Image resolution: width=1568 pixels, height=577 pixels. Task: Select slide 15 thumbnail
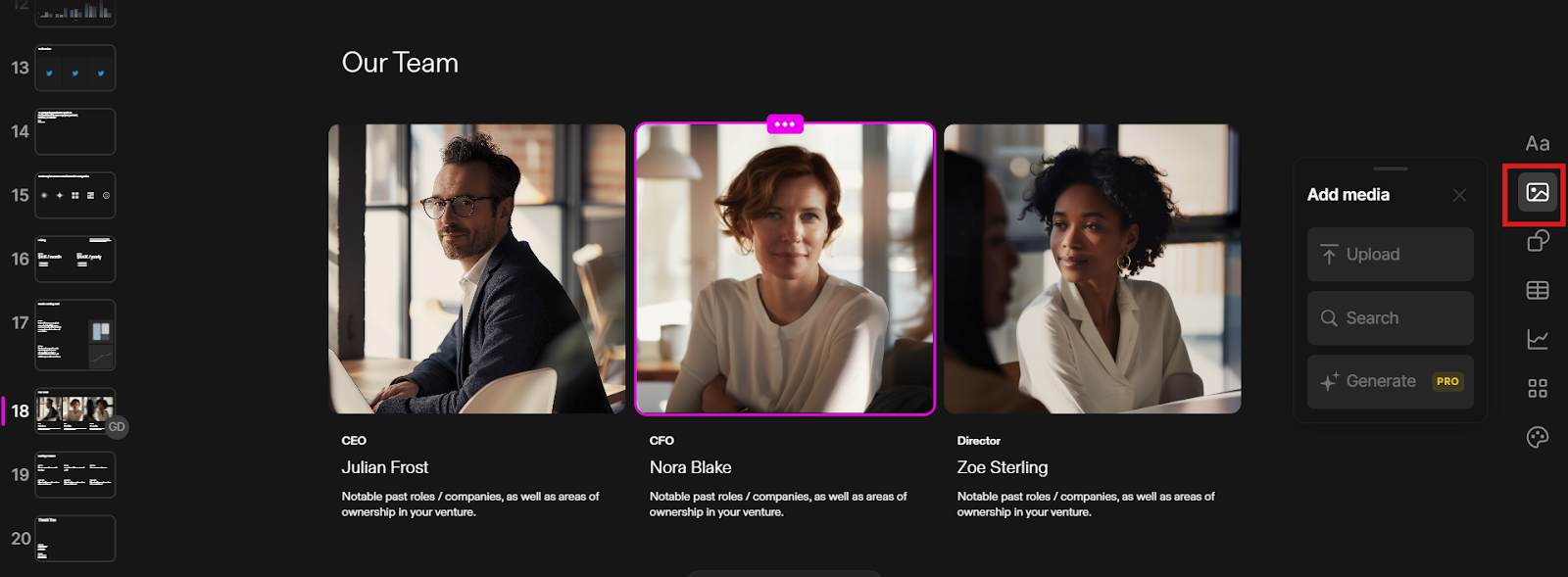pyautogui.click(x=75, y=196)
